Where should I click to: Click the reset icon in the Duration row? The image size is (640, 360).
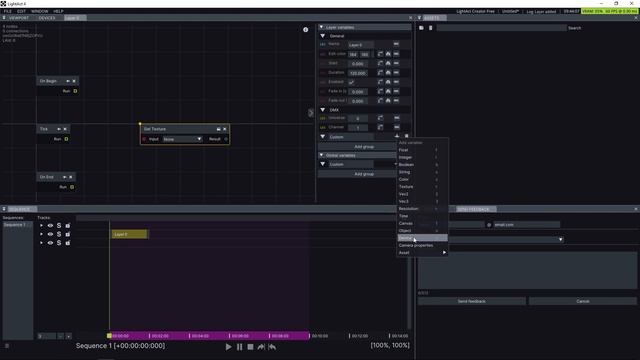coord(380,73)
